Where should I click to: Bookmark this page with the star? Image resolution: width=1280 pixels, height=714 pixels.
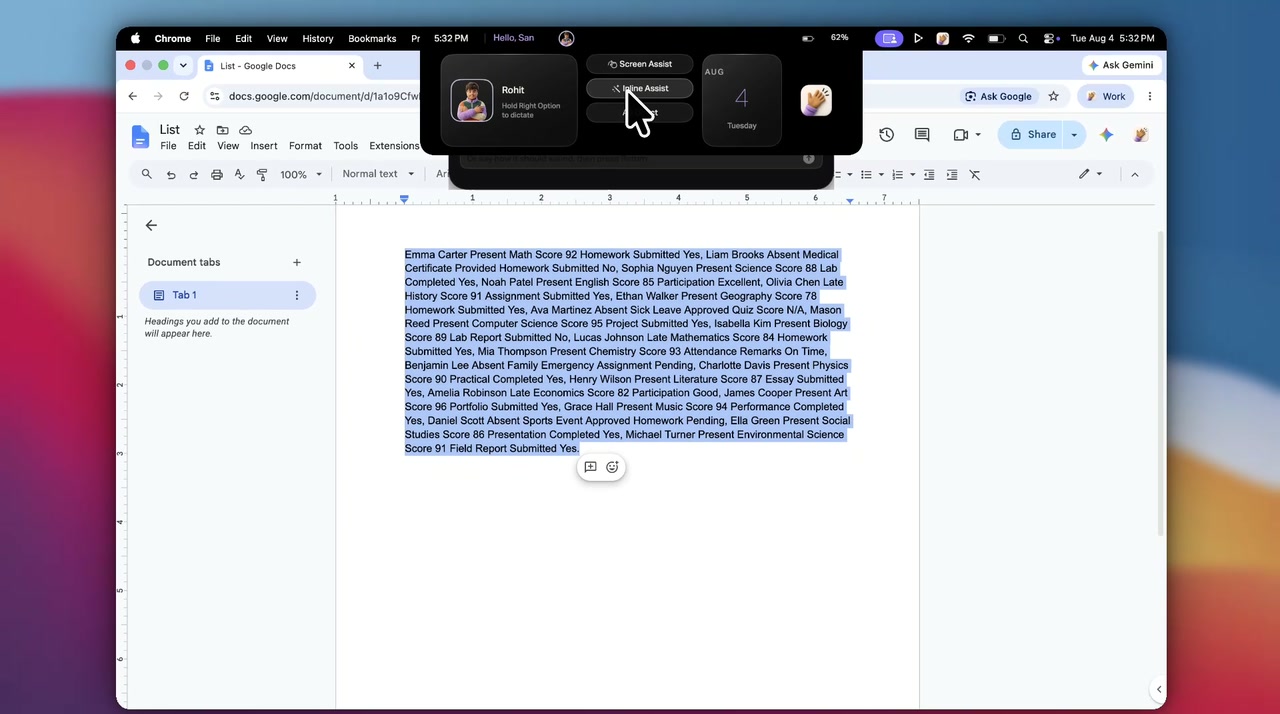click(1053, 96)
